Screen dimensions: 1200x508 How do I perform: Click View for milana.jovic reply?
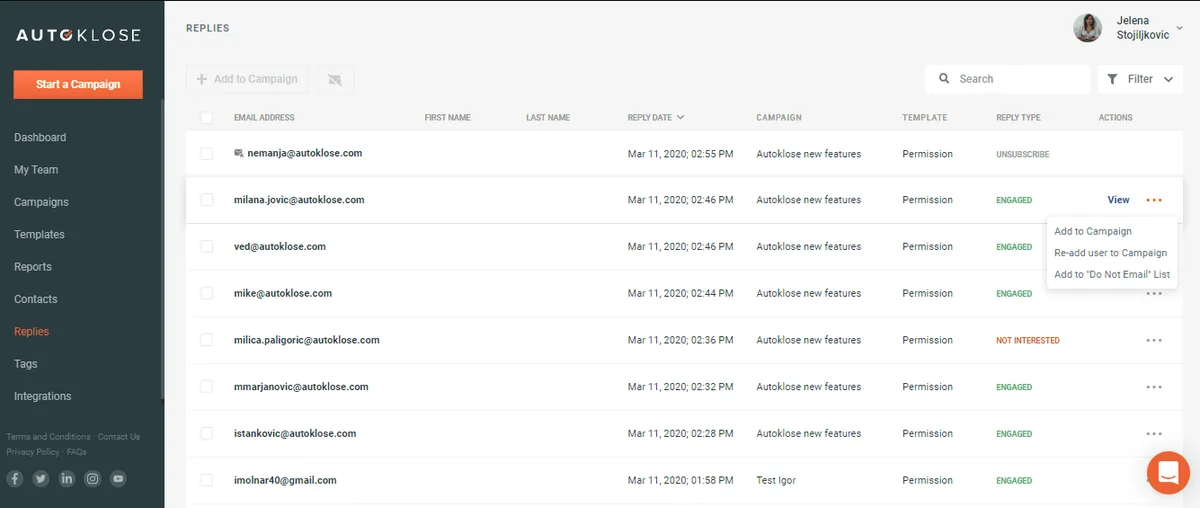pos(1118,200)
